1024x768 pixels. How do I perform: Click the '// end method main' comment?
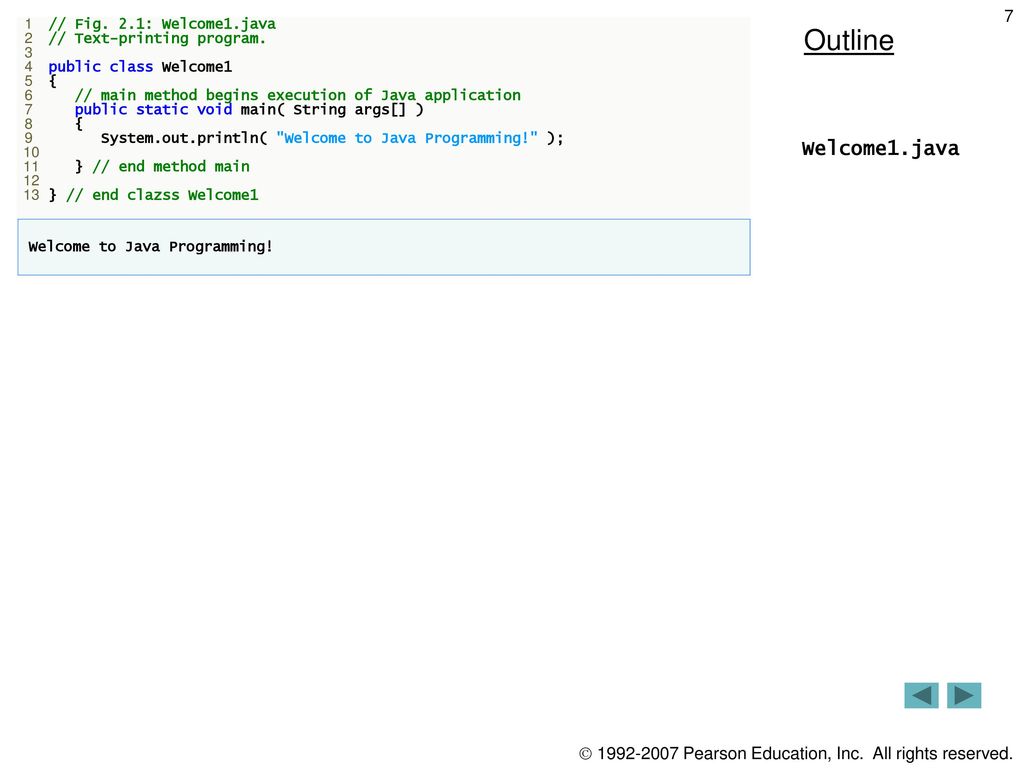click(x=171, y=167)
